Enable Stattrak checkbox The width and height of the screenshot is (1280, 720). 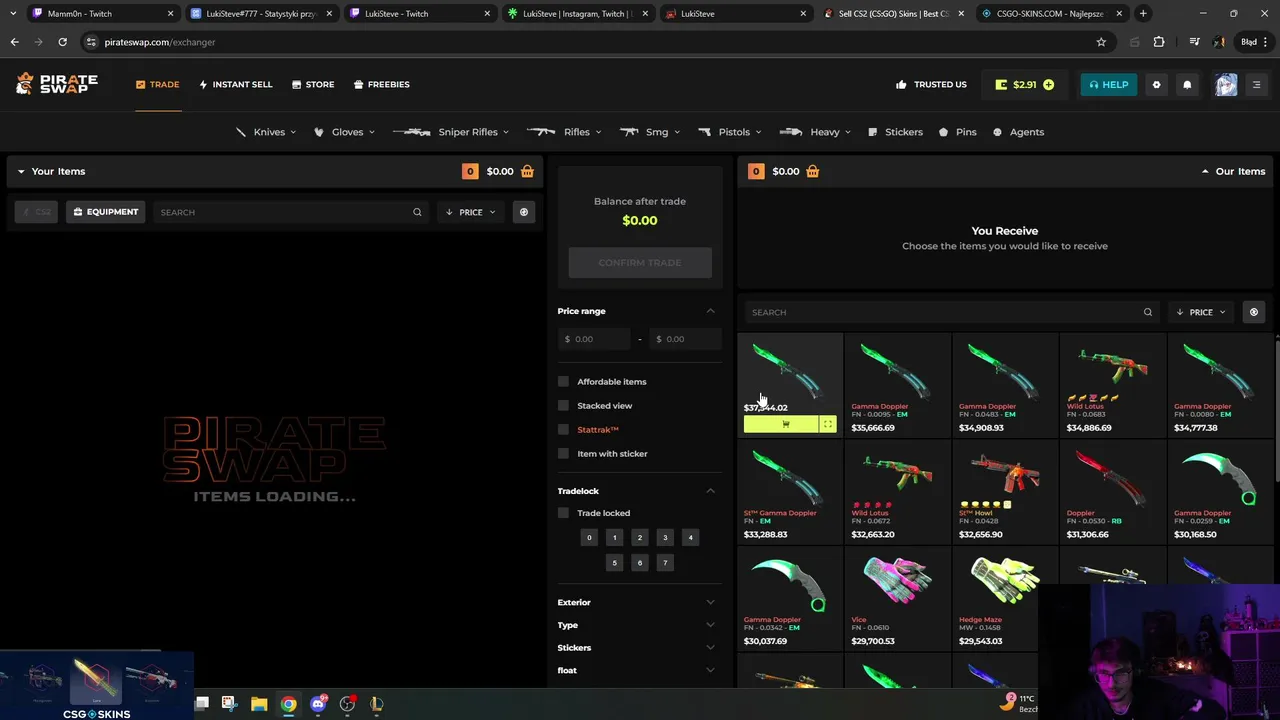[x=563, y=430]
